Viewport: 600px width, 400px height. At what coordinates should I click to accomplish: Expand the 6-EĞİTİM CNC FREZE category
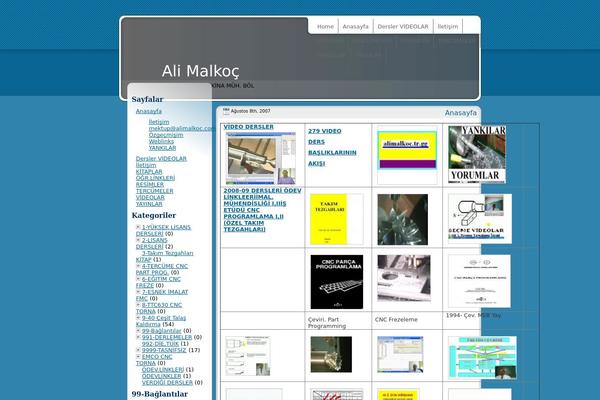click(x=138, y=279)
